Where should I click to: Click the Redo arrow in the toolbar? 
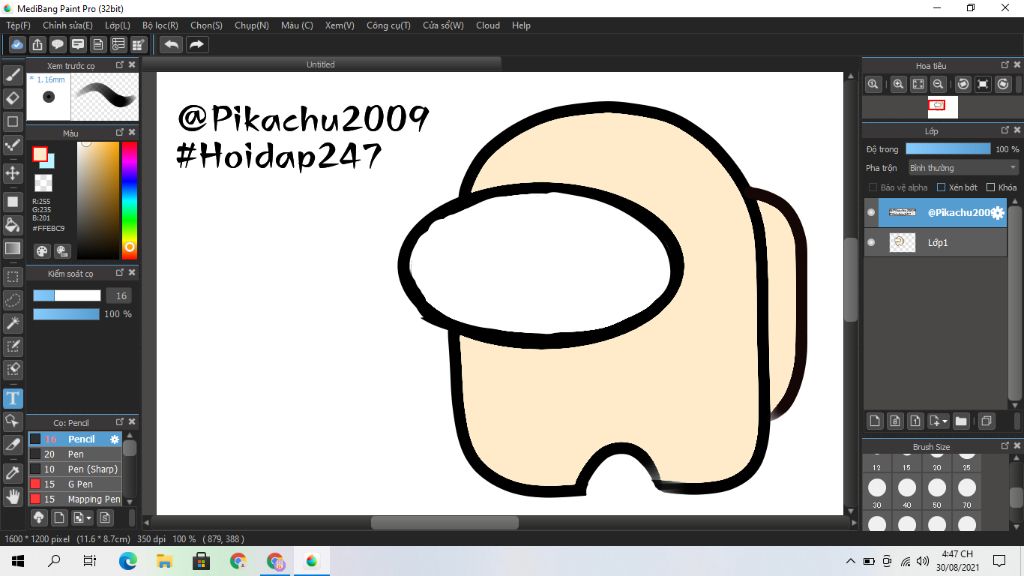tap(196, 44)
